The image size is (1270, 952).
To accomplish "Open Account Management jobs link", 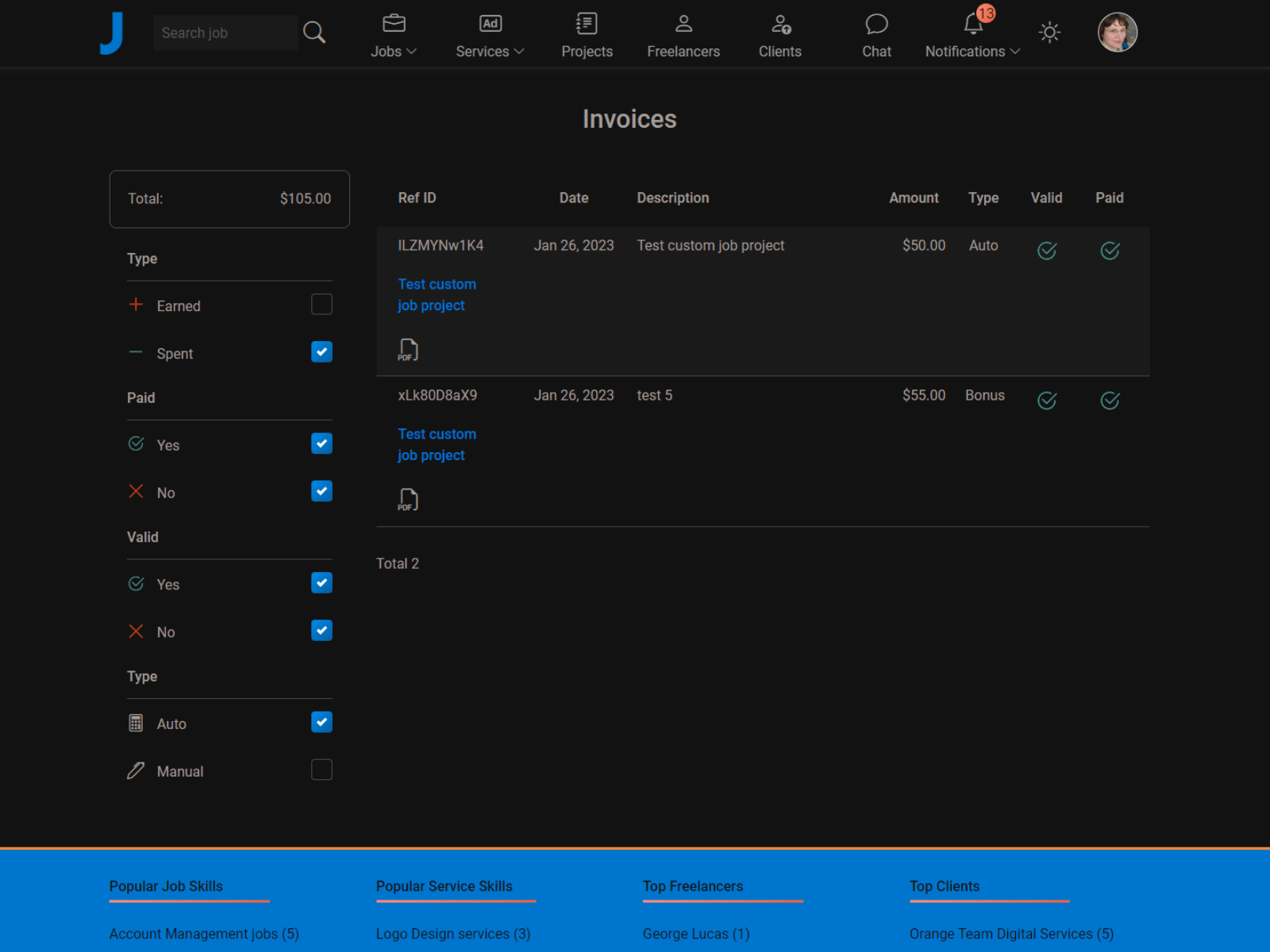I will coord(204,934).
